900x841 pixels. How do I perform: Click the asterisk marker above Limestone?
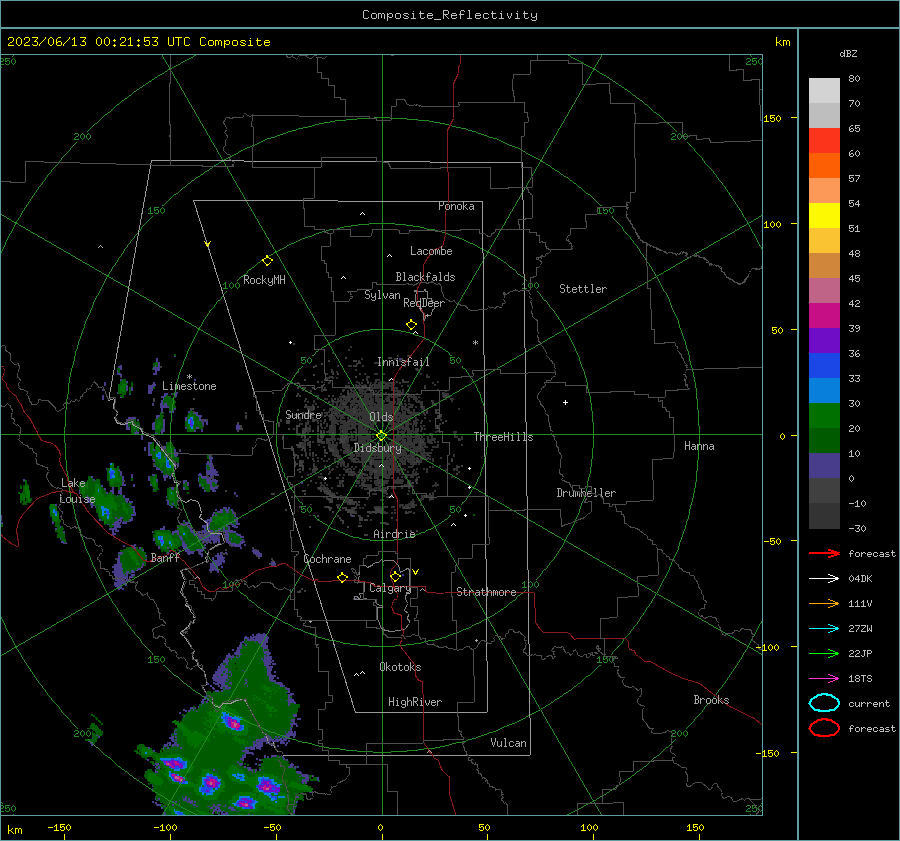tap(189, 377)
